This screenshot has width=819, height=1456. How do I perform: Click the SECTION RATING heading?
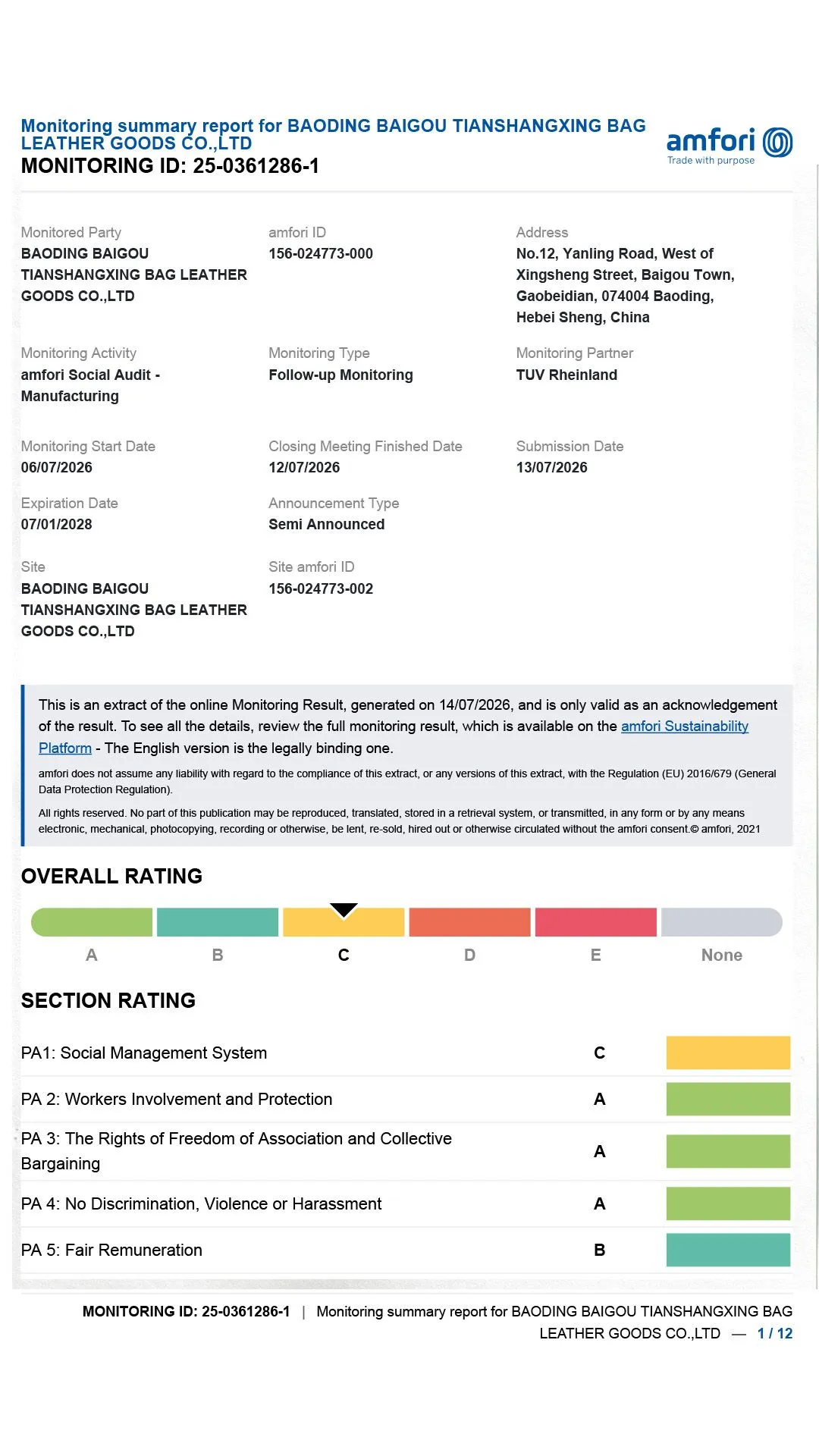(x=108, y=1000)
